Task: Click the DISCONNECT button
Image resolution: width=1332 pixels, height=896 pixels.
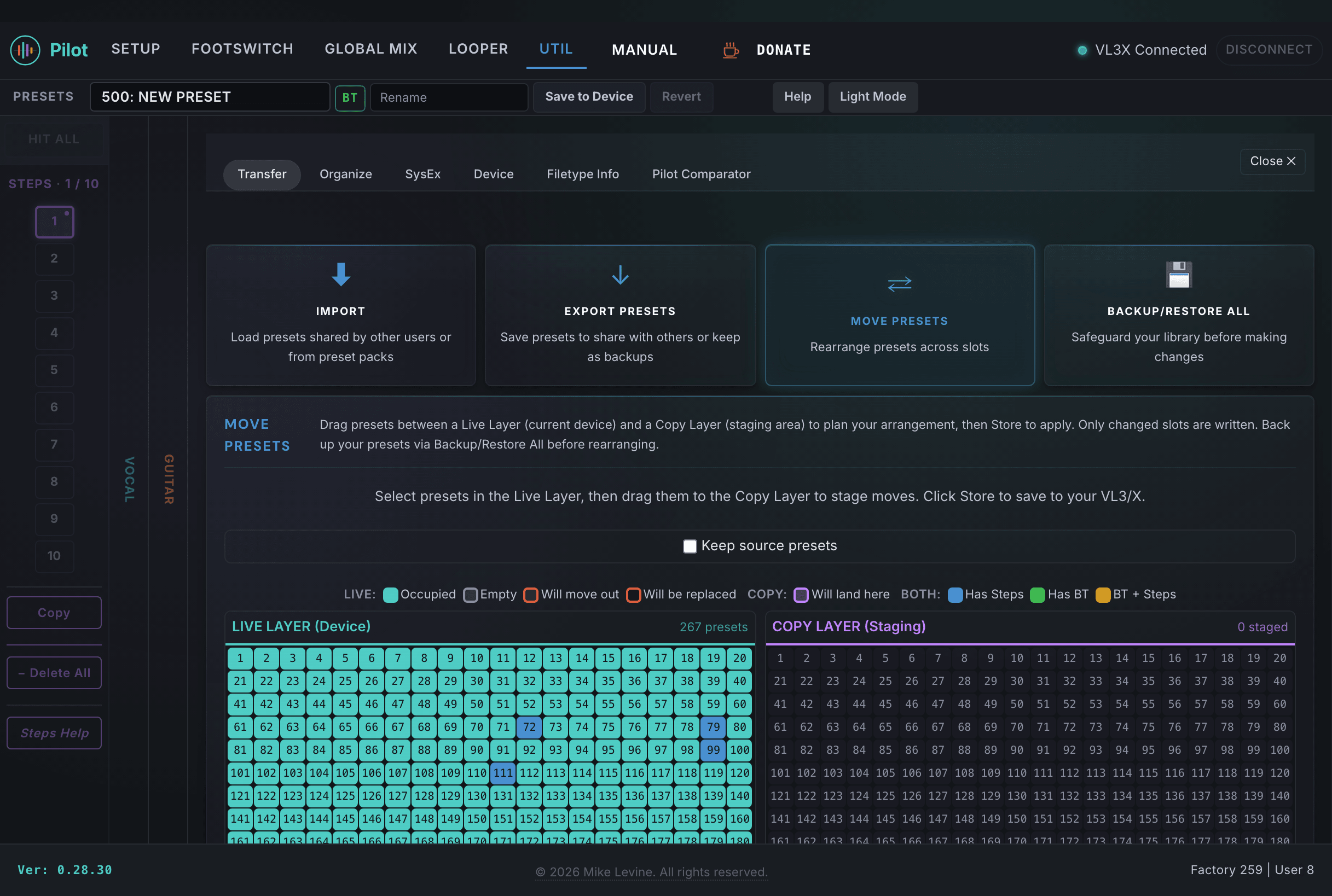Action: click(x=1269, y=50)
